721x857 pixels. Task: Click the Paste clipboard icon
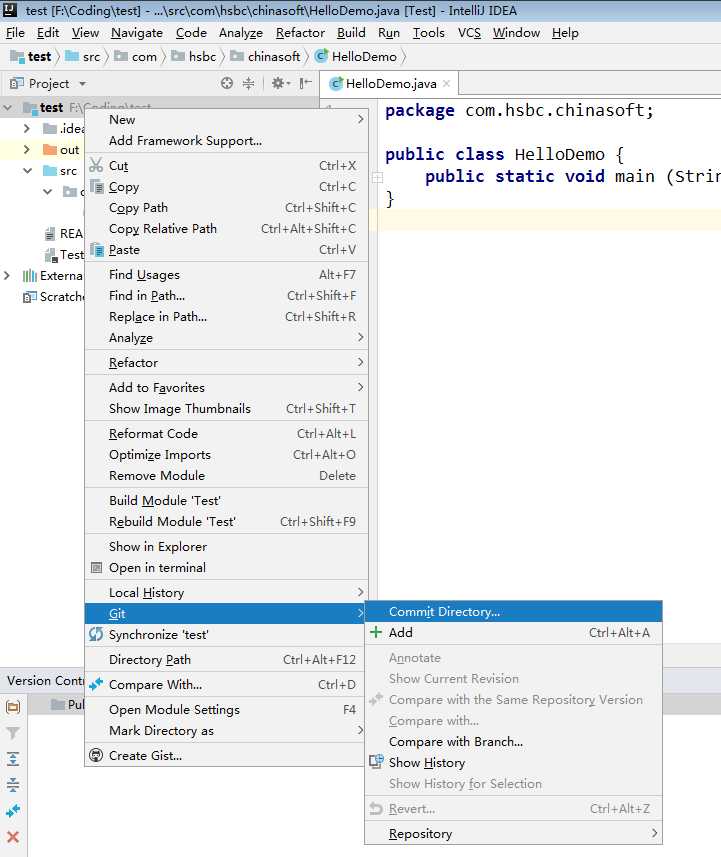click(96, 250)
